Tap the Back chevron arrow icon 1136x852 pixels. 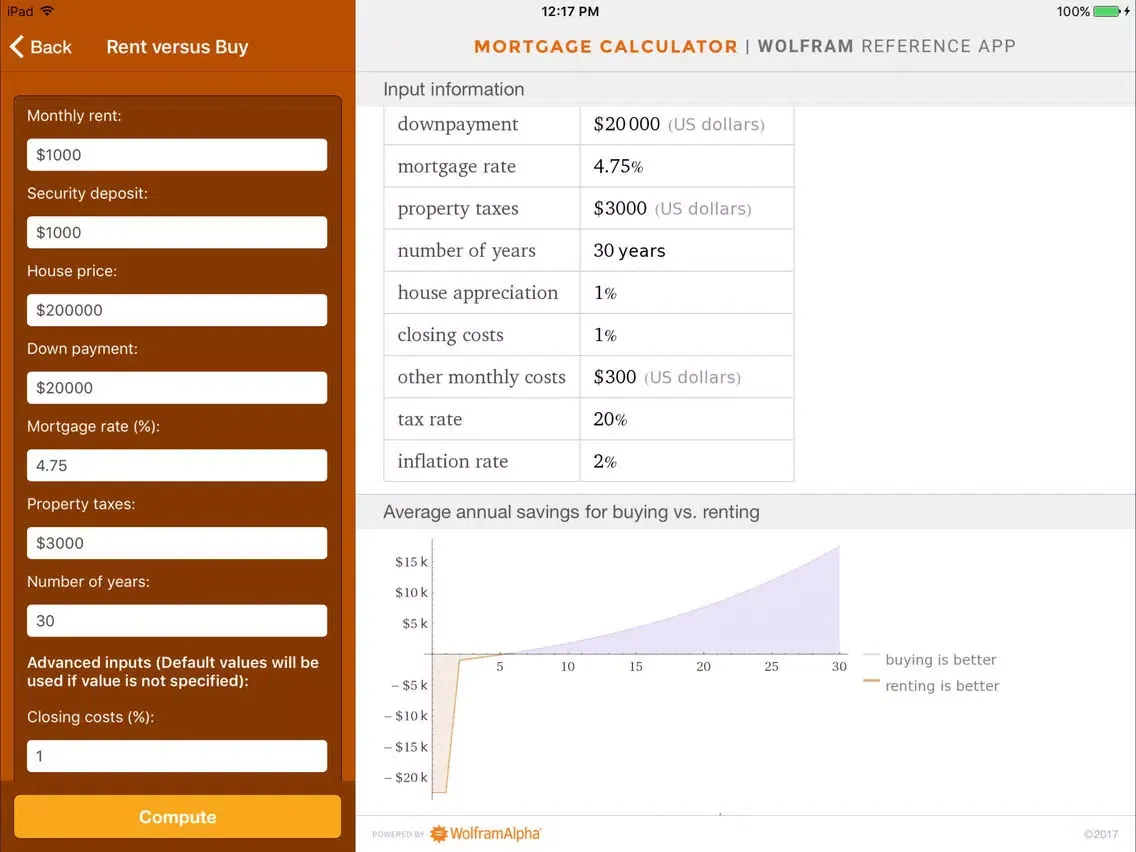tap(17, 47)
